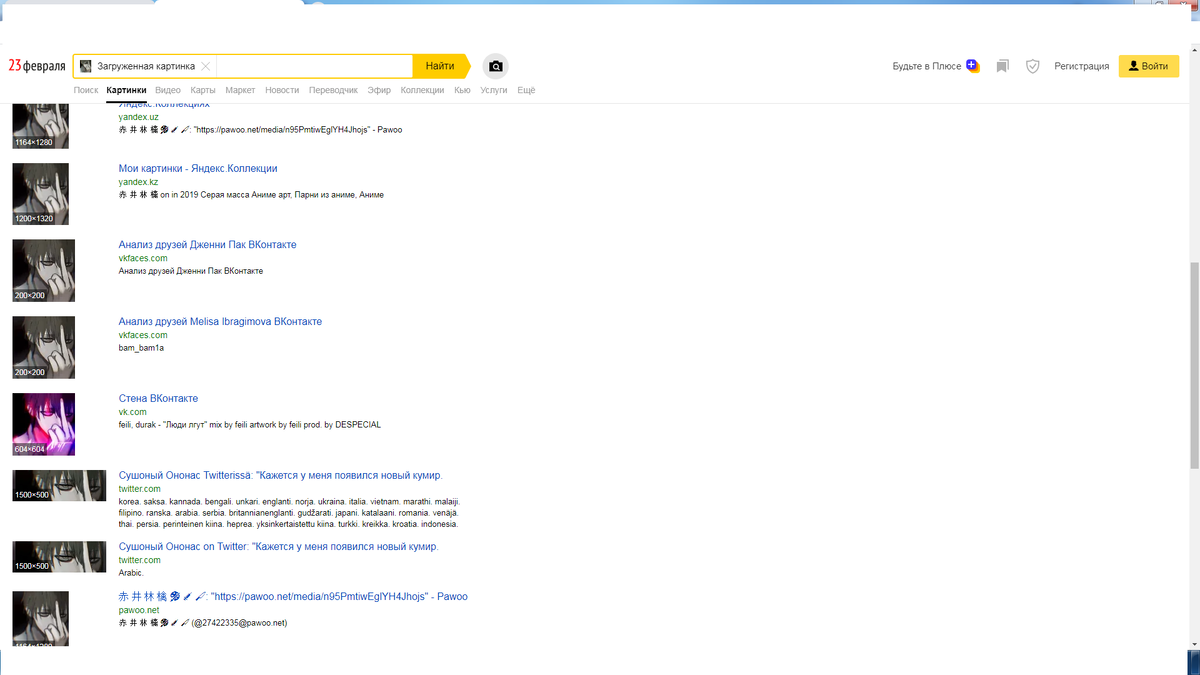Click the pawoo.net green domain link
The width and height of the screenshot is (1200, 675).
[x=138, y=610]
